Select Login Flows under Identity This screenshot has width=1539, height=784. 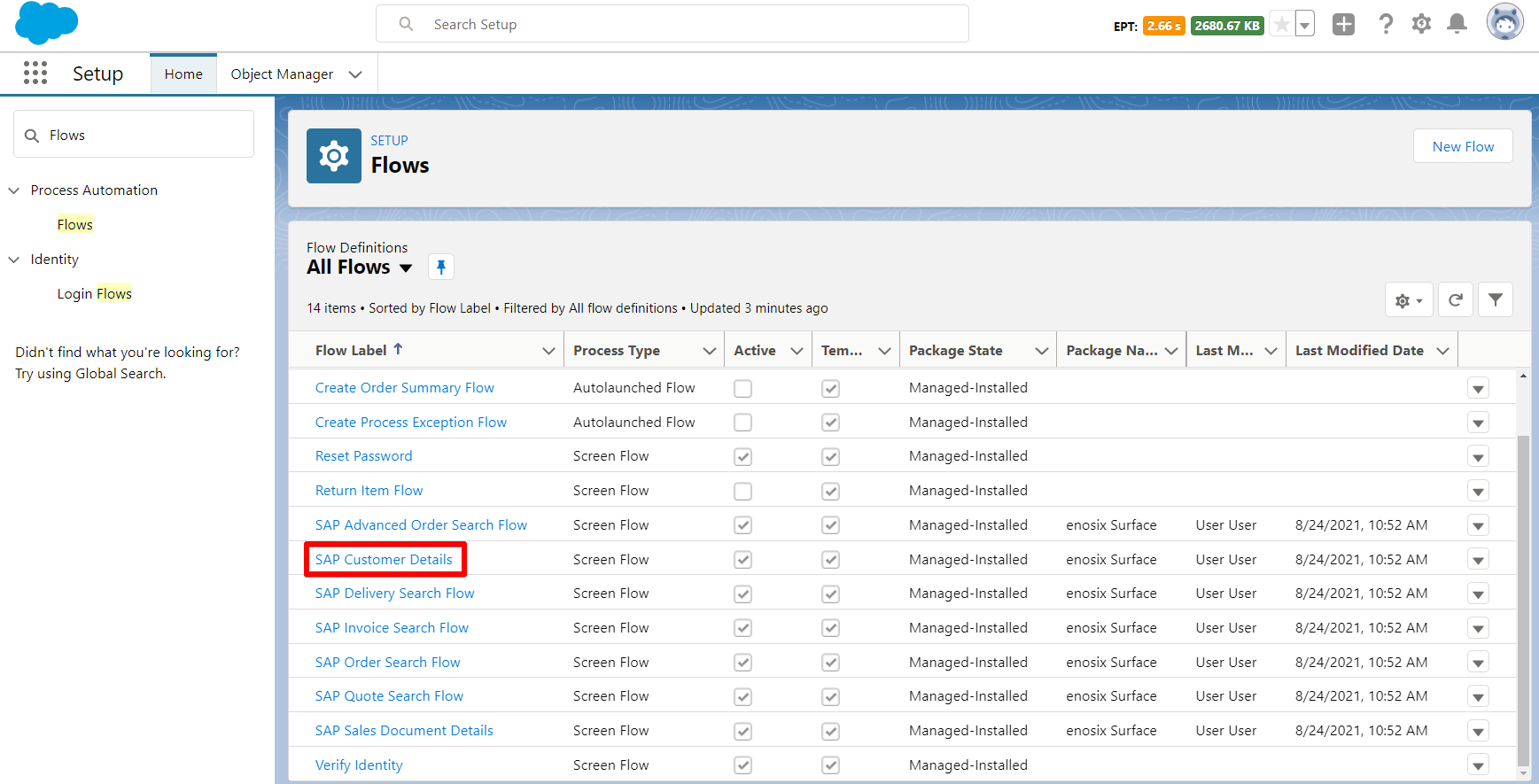coord(95,294)
